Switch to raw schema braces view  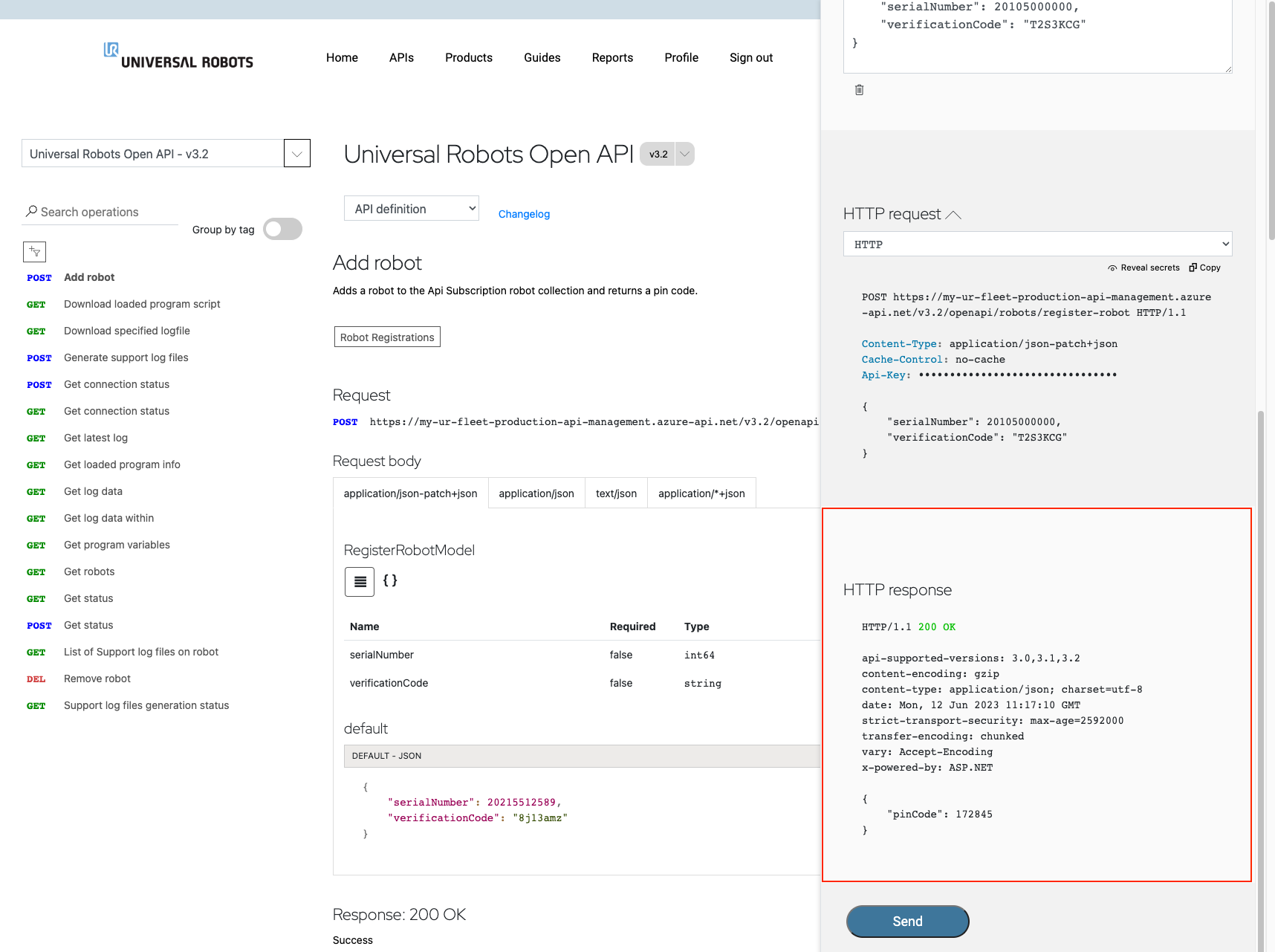pyautogui.click(x=390, y=580)
